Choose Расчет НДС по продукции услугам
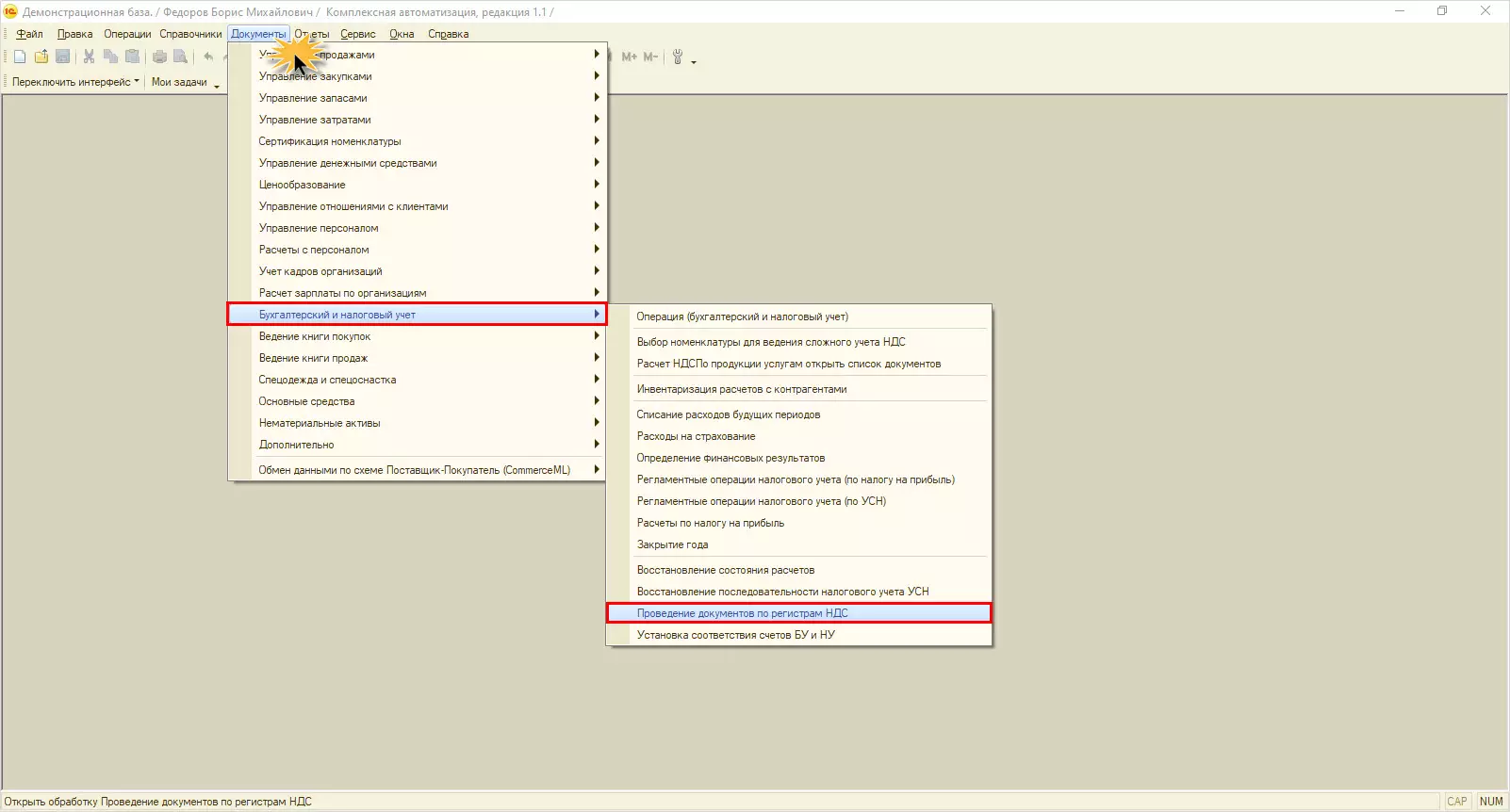Image resolution: width=1510 pixels, height=812 pixels. [x=799, y=364]
